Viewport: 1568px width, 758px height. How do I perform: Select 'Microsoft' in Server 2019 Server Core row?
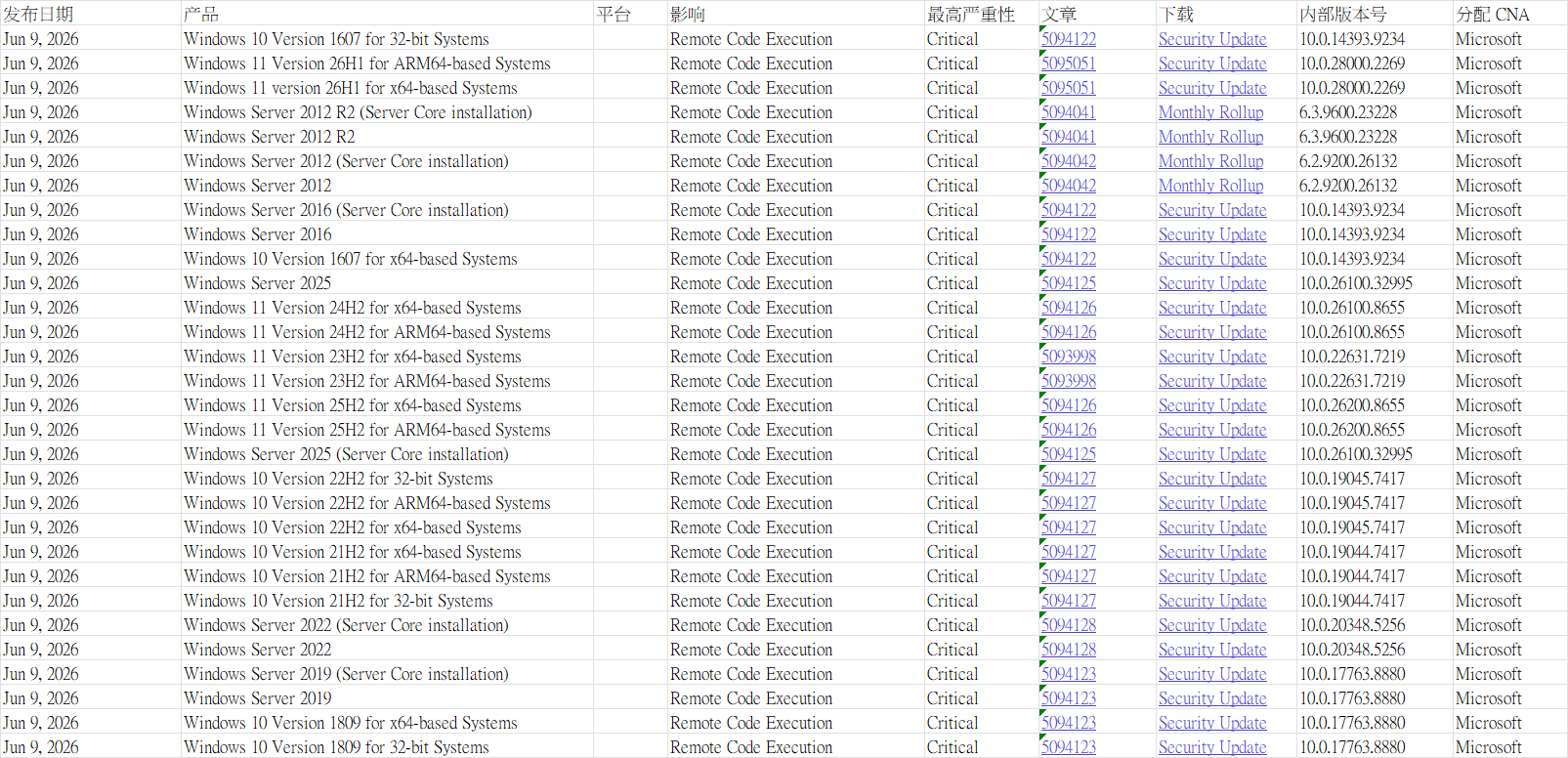1510,674
